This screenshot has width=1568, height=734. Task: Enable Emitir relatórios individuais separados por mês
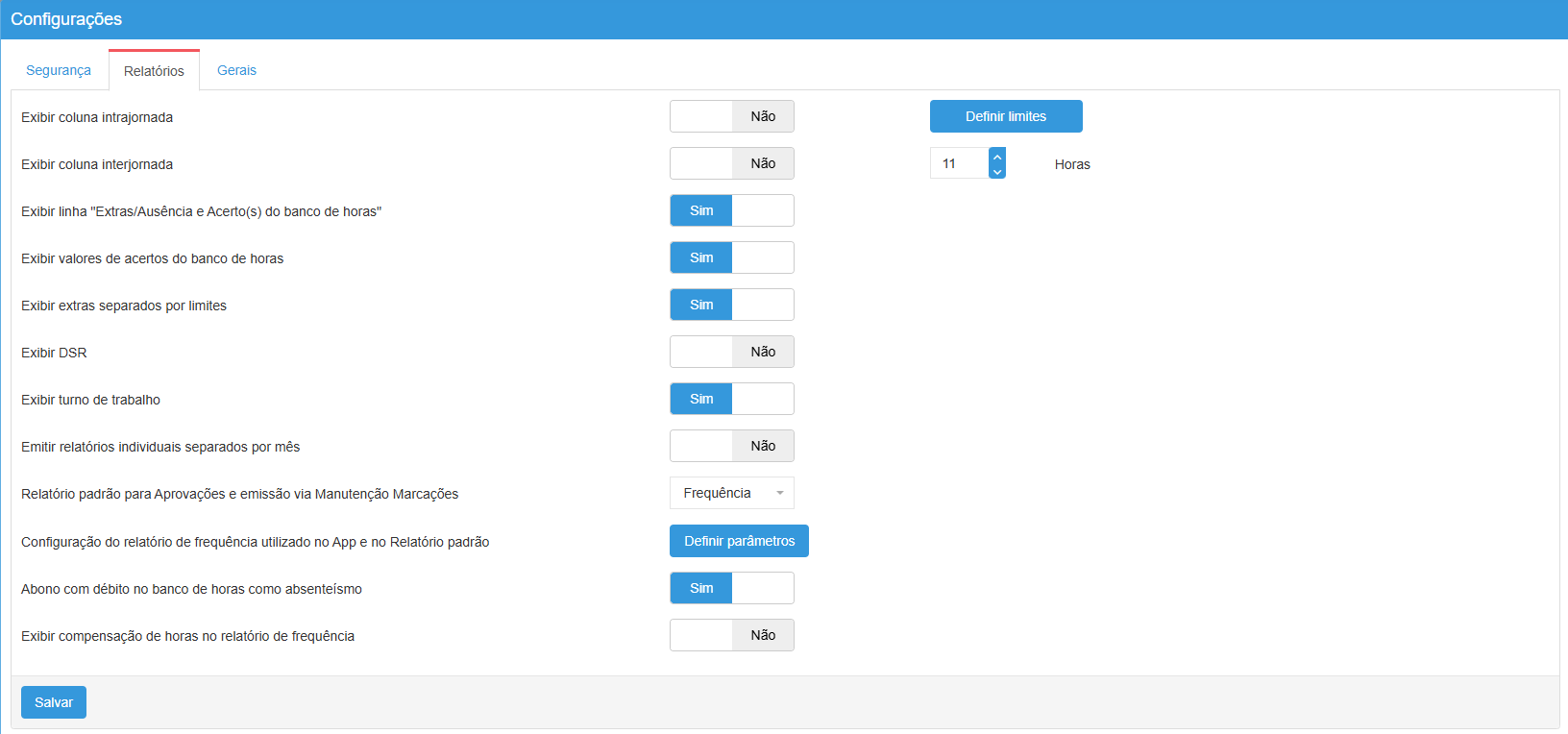[x=731, y=446]
